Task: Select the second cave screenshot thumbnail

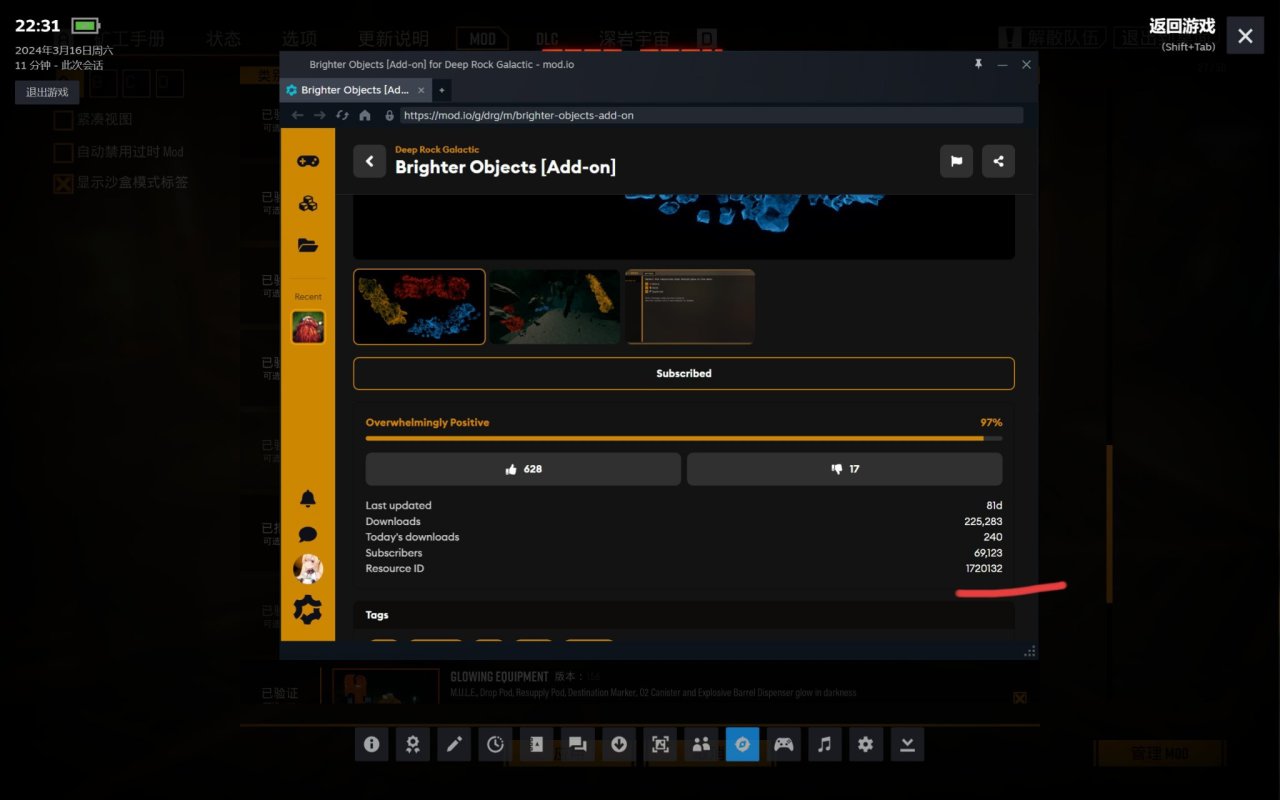Action: (x=555, y=306)
